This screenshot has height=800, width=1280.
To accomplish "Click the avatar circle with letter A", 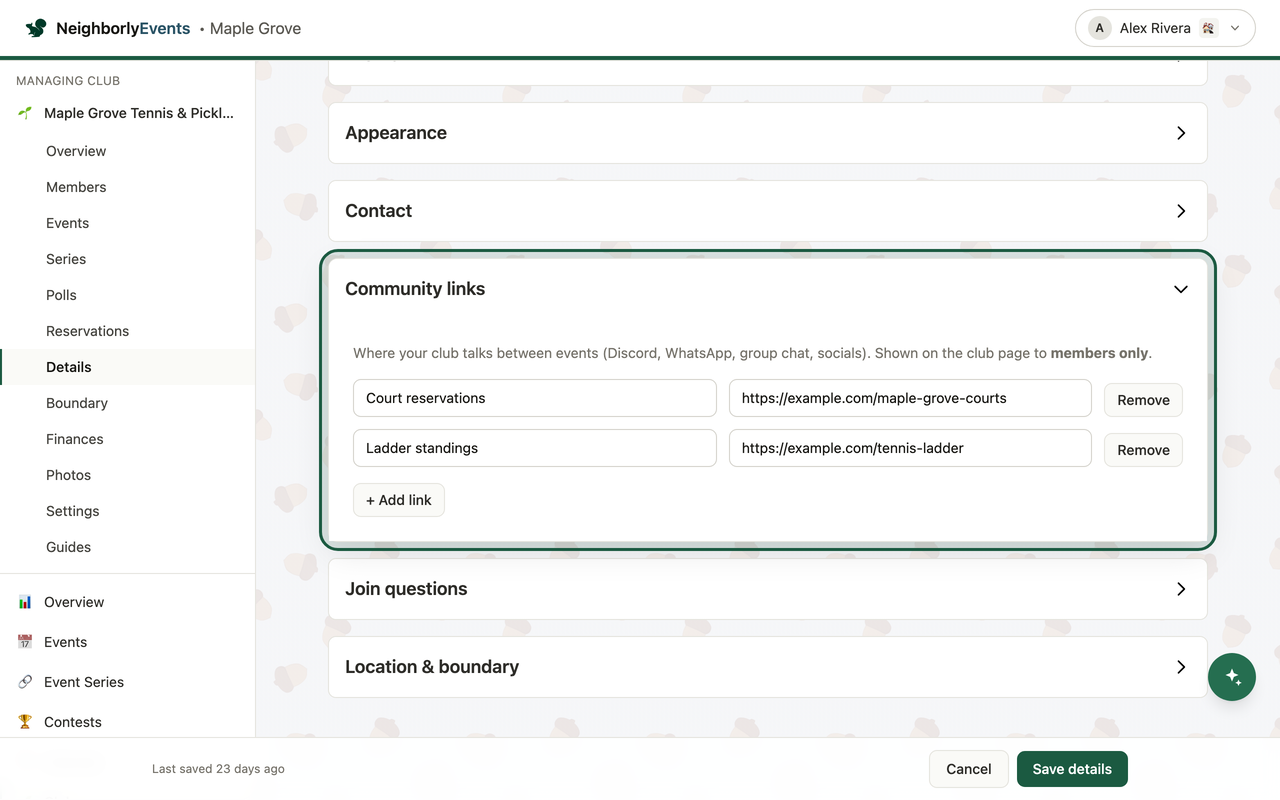I will click(1100, 28).
